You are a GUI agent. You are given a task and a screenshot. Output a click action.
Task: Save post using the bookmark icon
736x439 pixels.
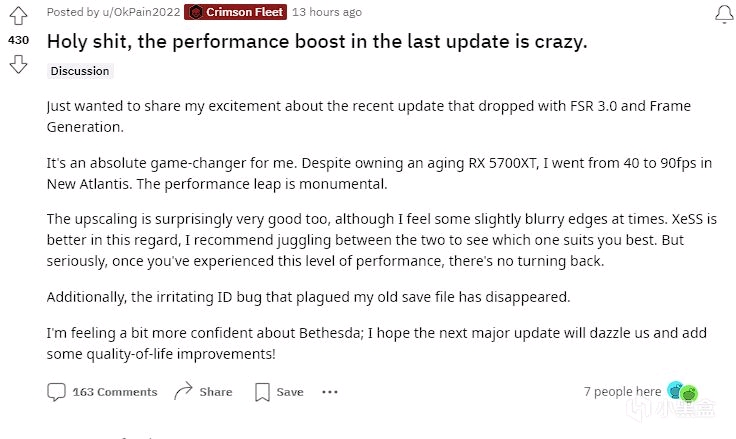[262, 392]
